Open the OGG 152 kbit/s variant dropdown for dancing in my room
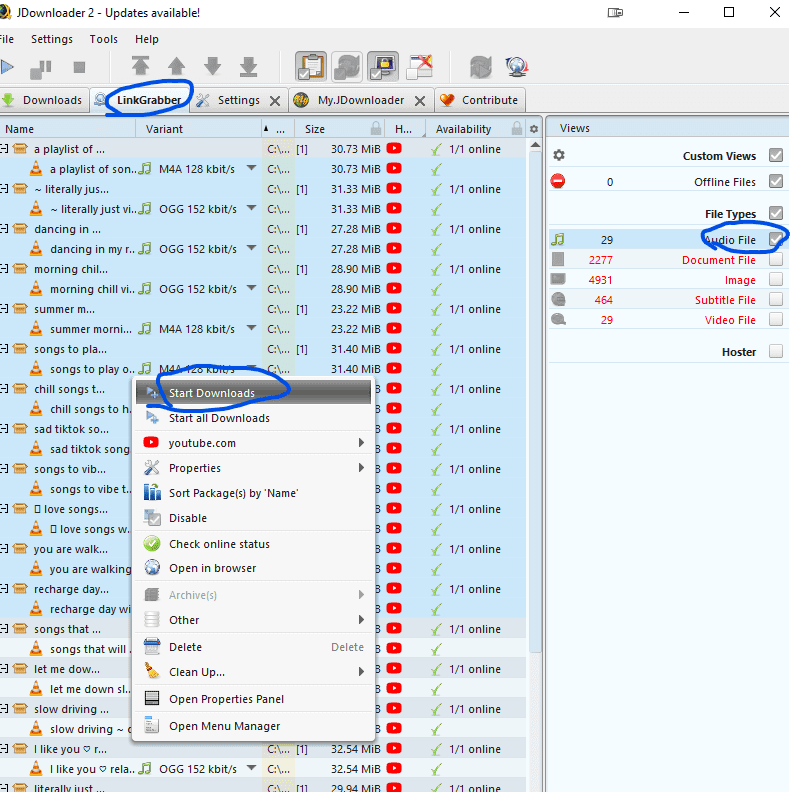791x792 pixels. point(251,249)
